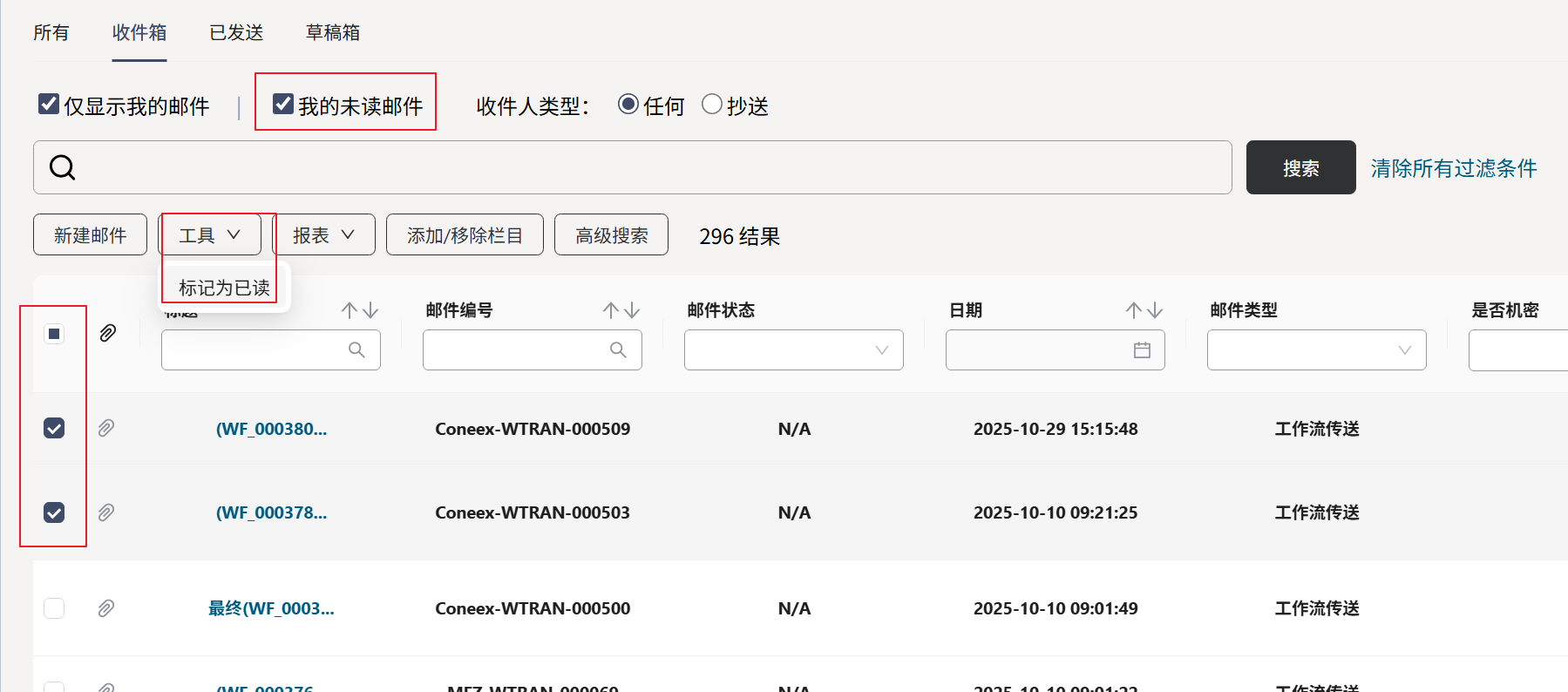Open the 邮件状态 filter dropdown
The width and height of the screenshot is (1568, 692).
click(x=793, y=350)
